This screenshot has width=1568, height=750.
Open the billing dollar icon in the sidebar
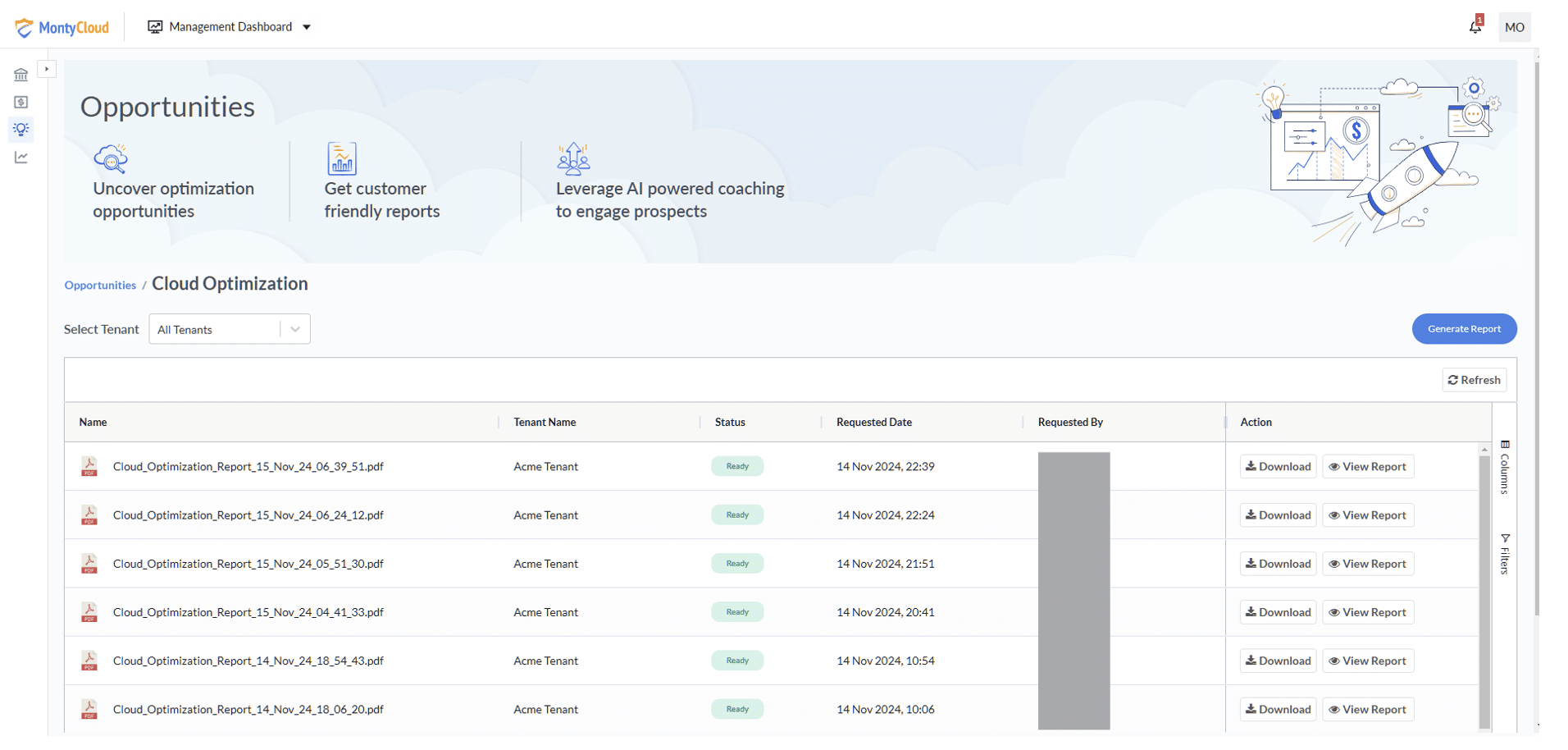tap(21, 102)
